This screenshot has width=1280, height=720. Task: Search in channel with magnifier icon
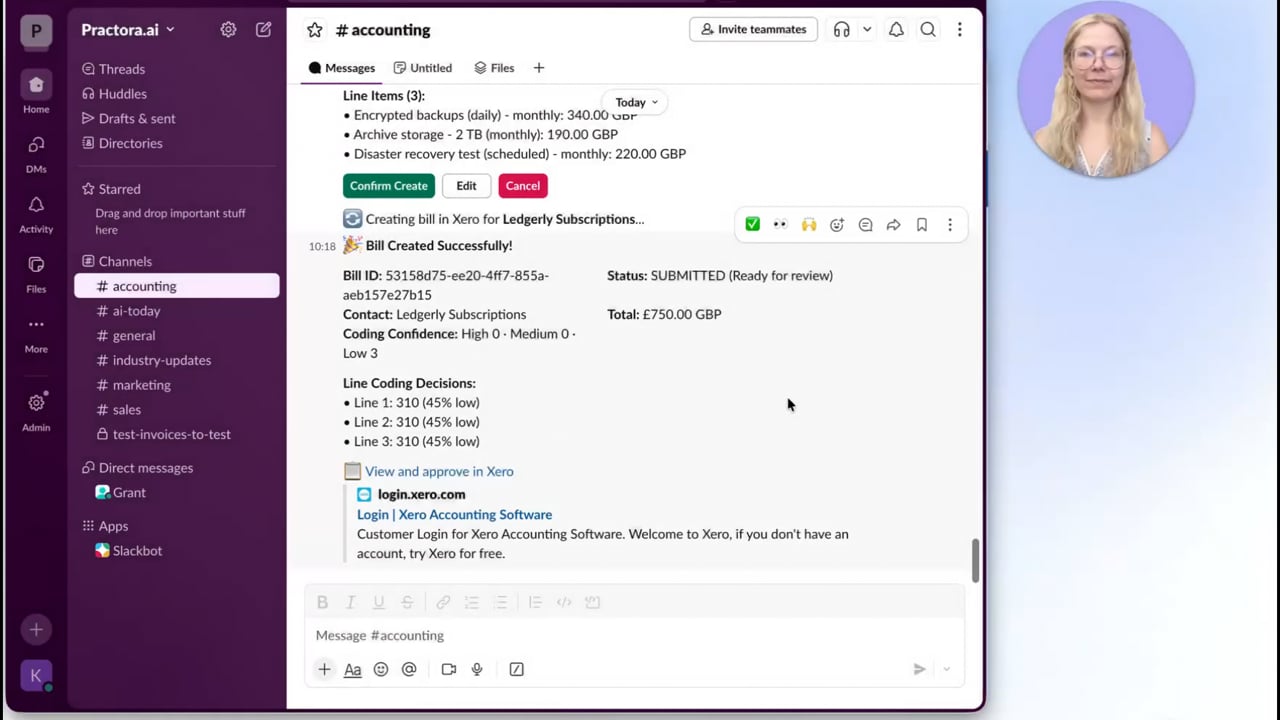point(928,30)
